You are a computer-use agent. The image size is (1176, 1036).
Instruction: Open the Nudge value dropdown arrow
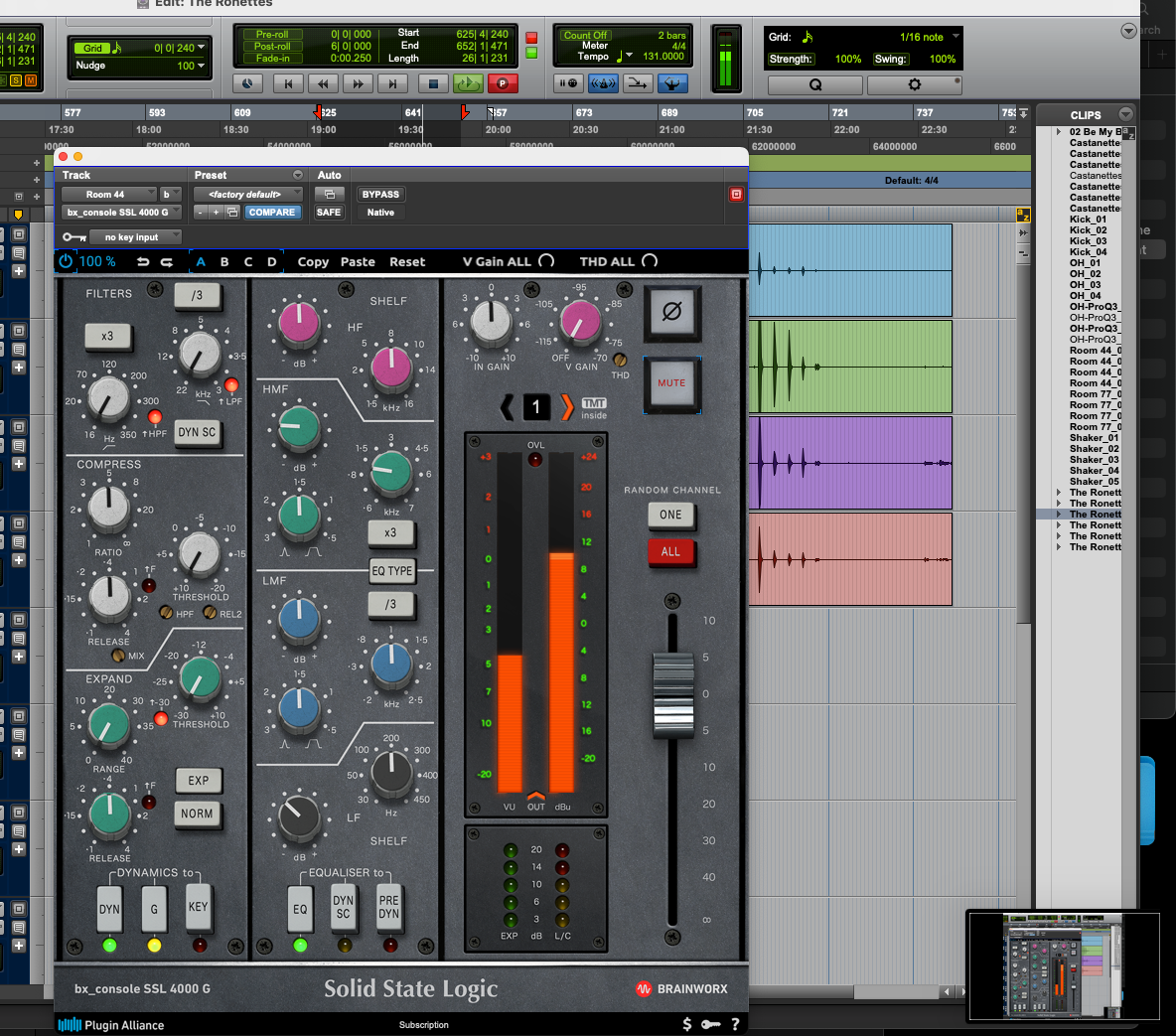tap(201, 66)
